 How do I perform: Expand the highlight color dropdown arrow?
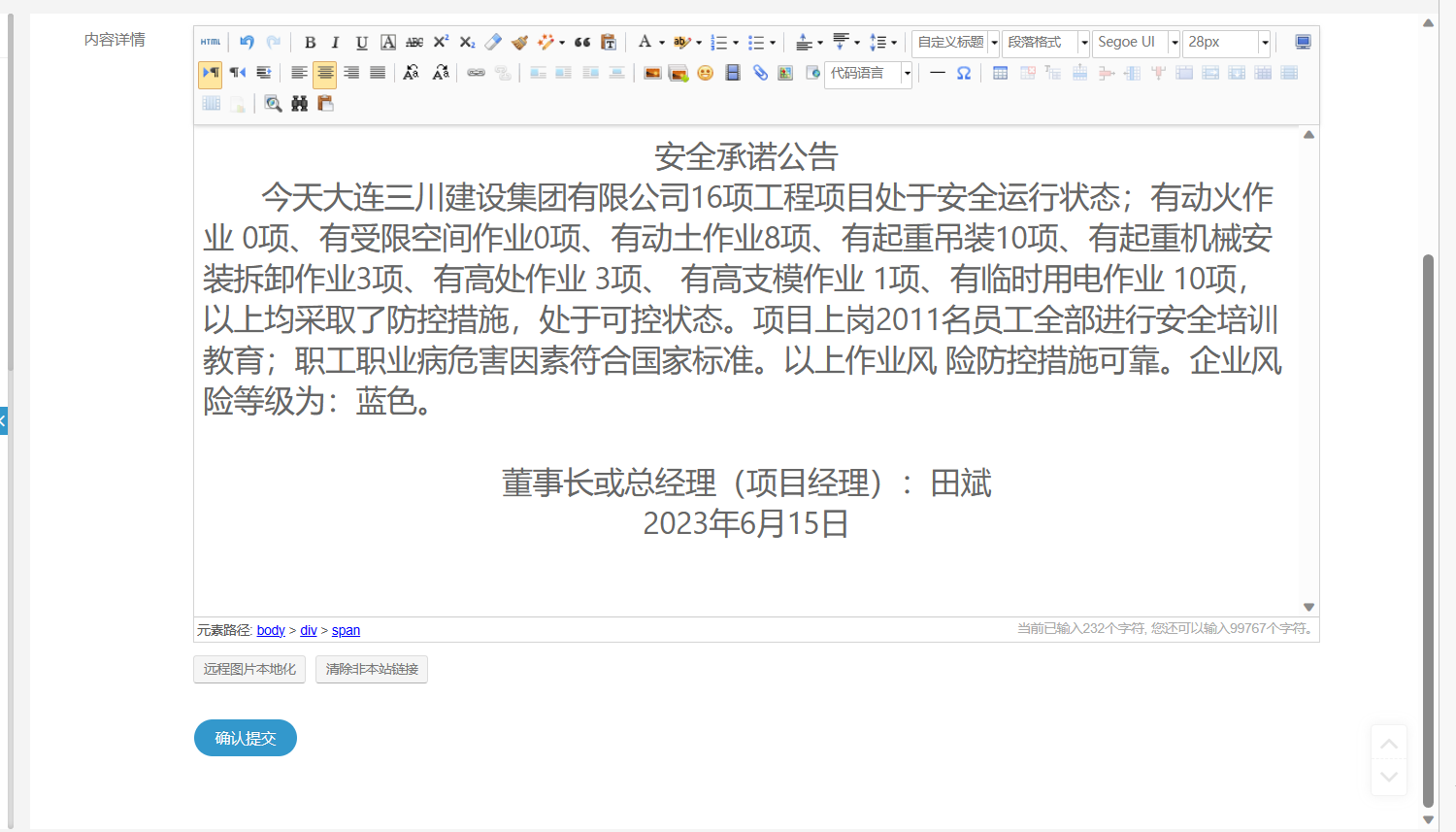[699, 43]
